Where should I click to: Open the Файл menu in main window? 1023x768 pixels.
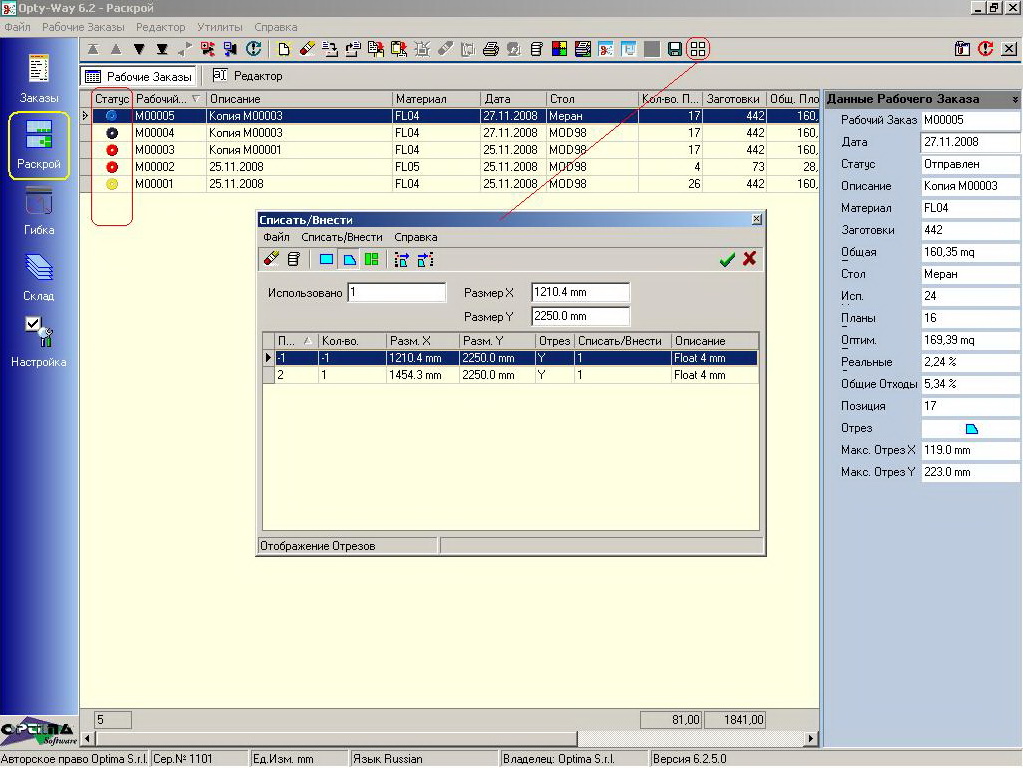click(18, 27)
